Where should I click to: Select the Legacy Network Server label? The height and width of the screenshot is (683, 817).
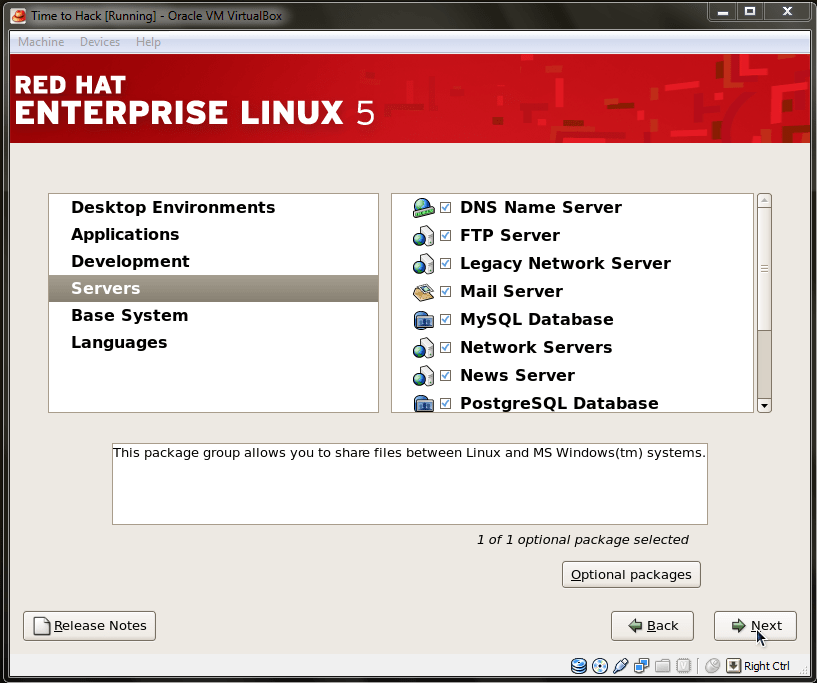tap(565, 264)
